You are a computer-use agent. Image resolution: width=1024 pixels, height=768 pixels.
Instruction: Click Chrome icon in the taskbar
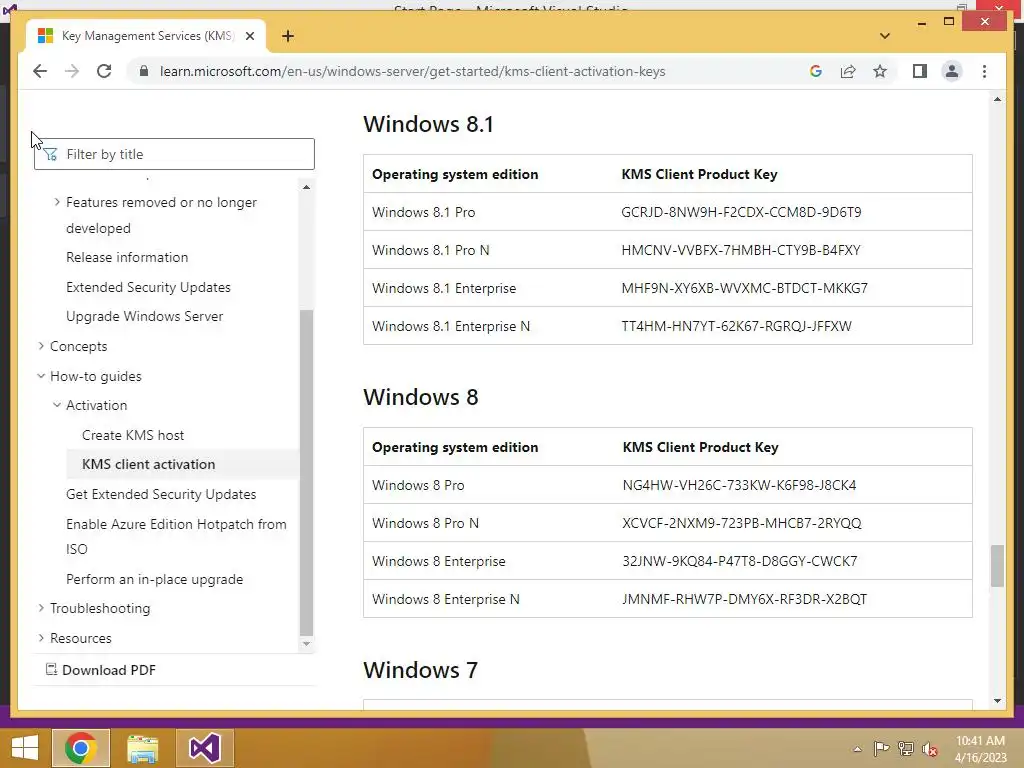(x=81, y=748)
